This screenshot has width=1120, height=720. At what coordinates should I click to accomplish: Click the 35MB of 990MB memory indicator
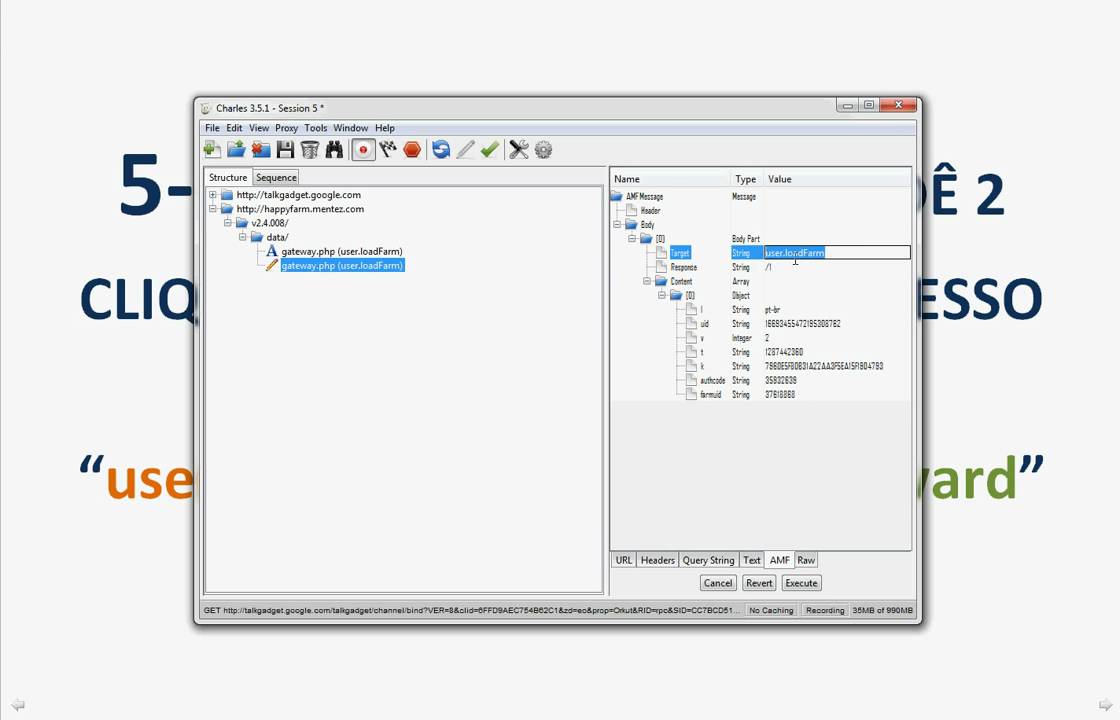[882, 610]
